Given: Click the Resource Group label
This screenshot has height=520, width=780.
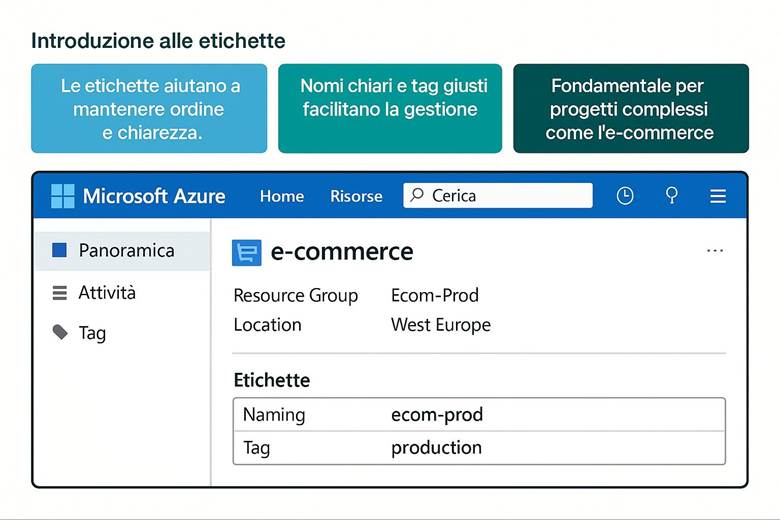Looking at the screenshot, I should (295, 296).
